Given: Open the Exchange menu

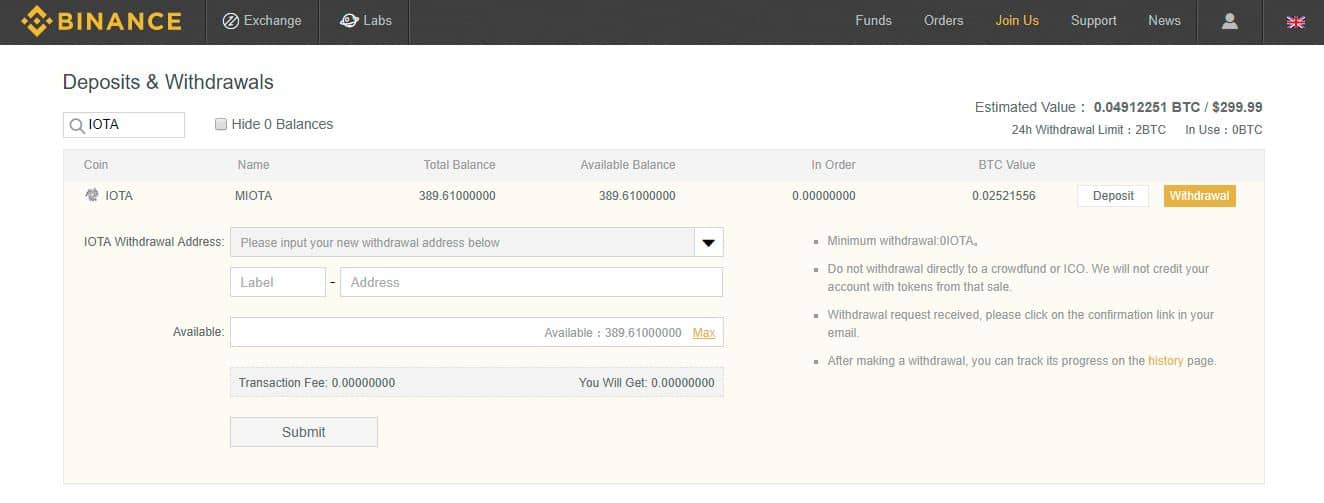Looking at the screenshot, I should (x=262, y=21).
